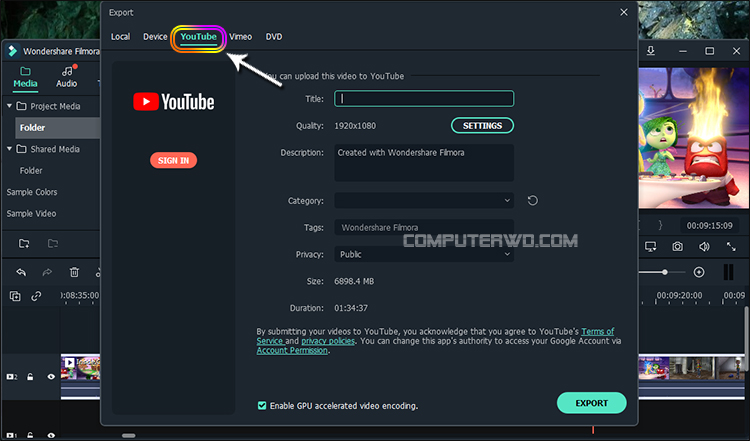Click the timeline vertical scrollbar
Image resolution: width=750 pixels, height=441 pixels.
747,337
